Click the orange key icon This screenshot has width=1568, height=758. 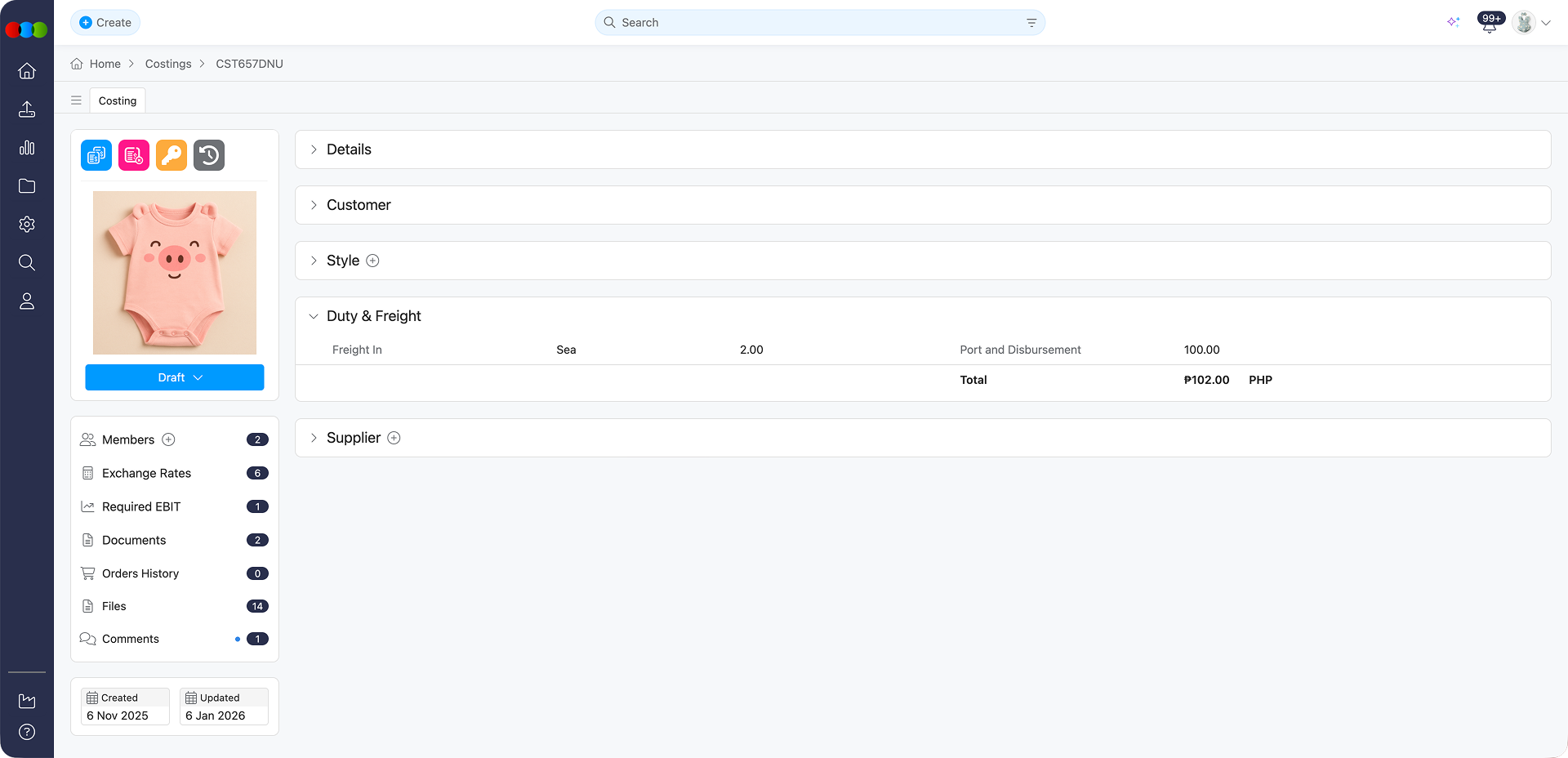click(171, 155)
